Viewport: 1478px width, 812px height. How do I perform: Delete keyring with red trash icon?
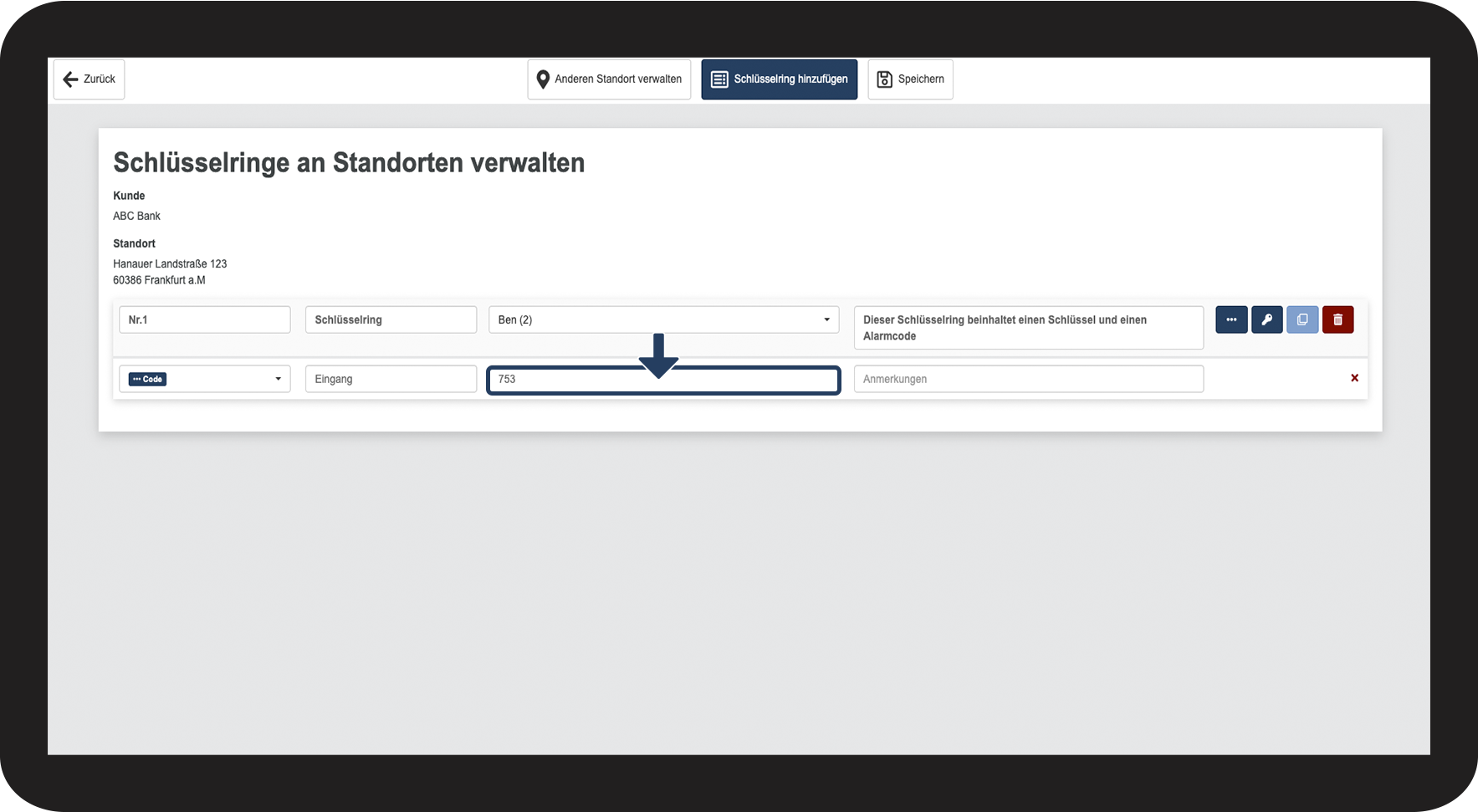pyautogui.click(x=1337, y=319)
